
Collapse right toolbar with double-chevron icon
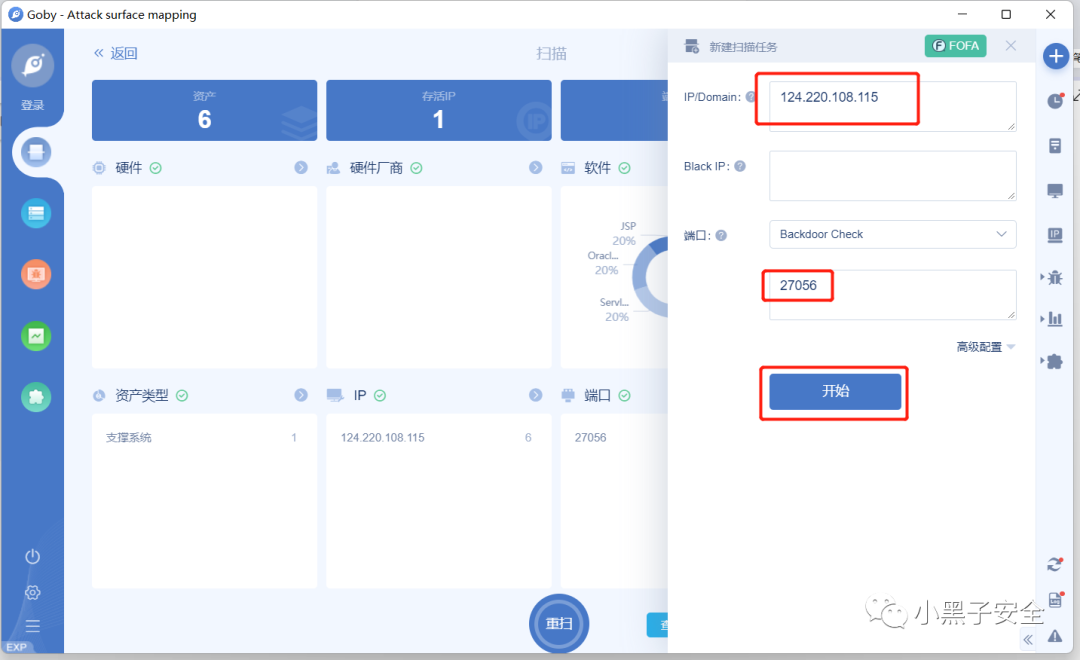1028,639
